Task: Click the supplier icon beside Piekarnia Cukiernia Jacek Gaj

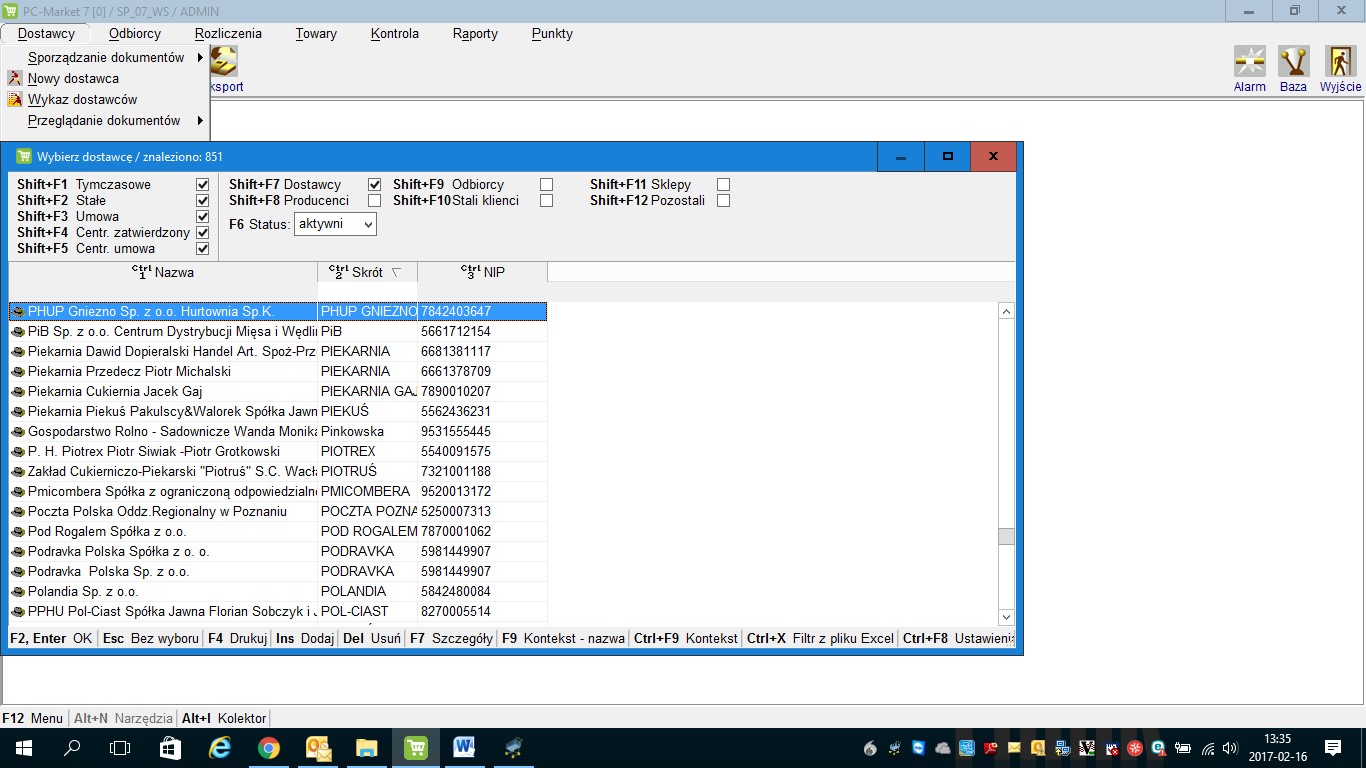Action: click(18, 391)
